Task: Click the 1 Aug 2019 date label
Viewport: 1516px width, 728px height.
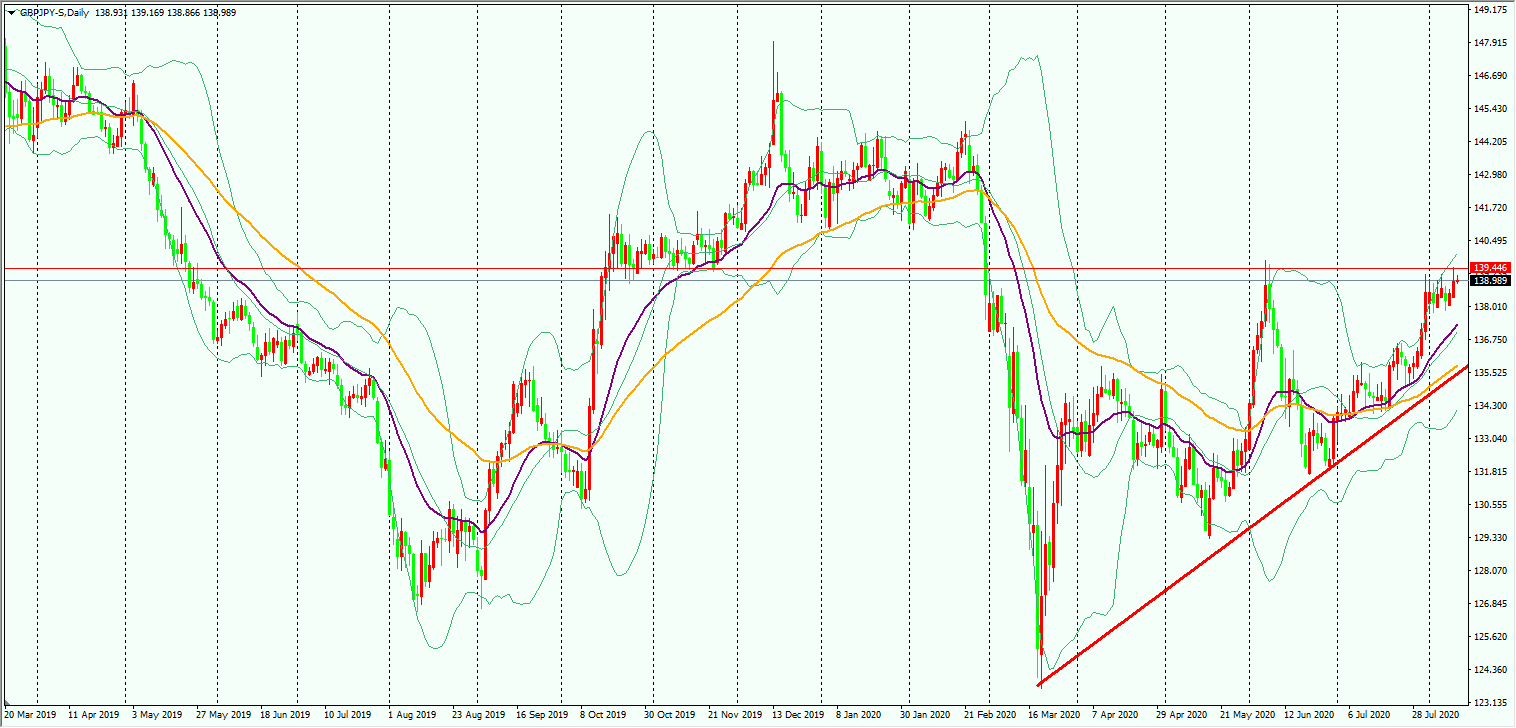Action: [x=411, y=715]
